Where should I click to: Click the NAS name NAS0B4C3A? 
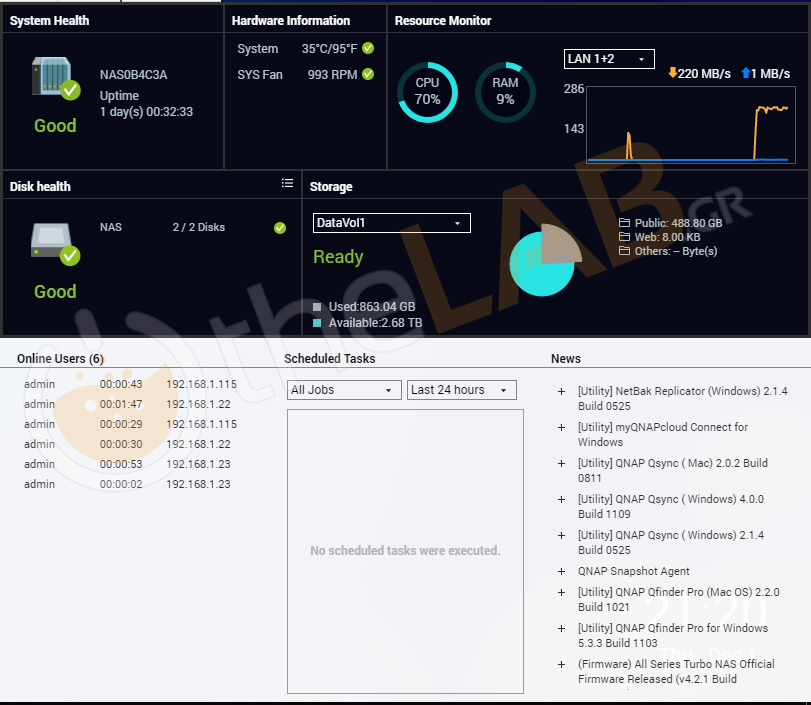133,75
